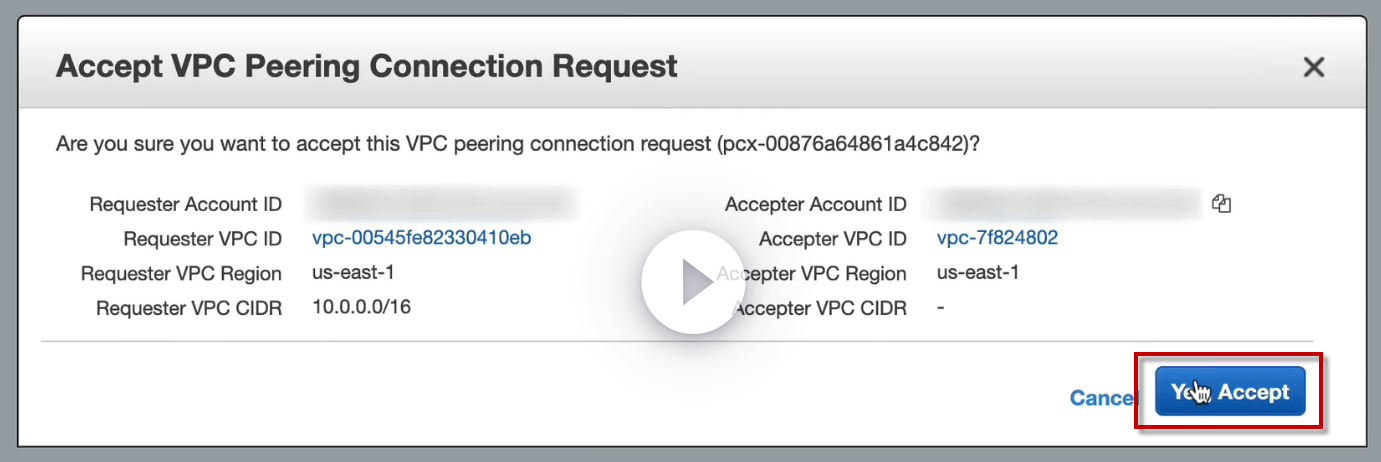Click the blurred Accepter Account ID value

1062,204
